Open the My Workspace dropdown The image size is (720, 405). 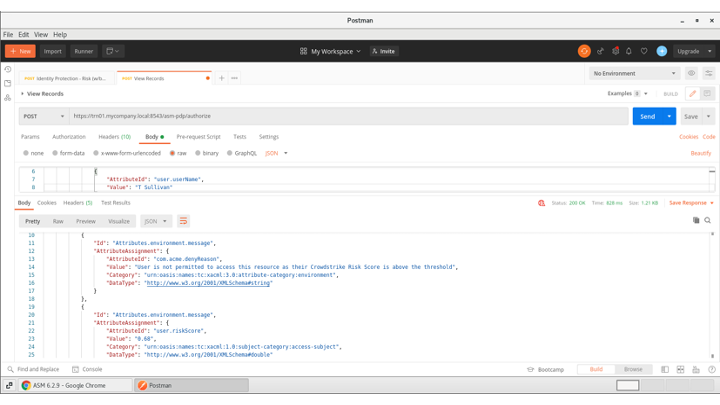point(331,51)
